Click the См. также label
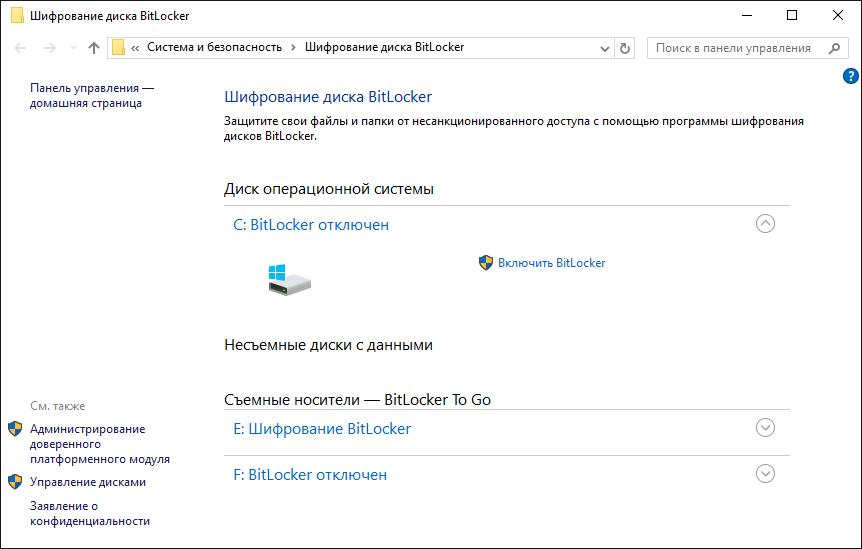Viewport: 862px width, 549px height. point(58,406)
